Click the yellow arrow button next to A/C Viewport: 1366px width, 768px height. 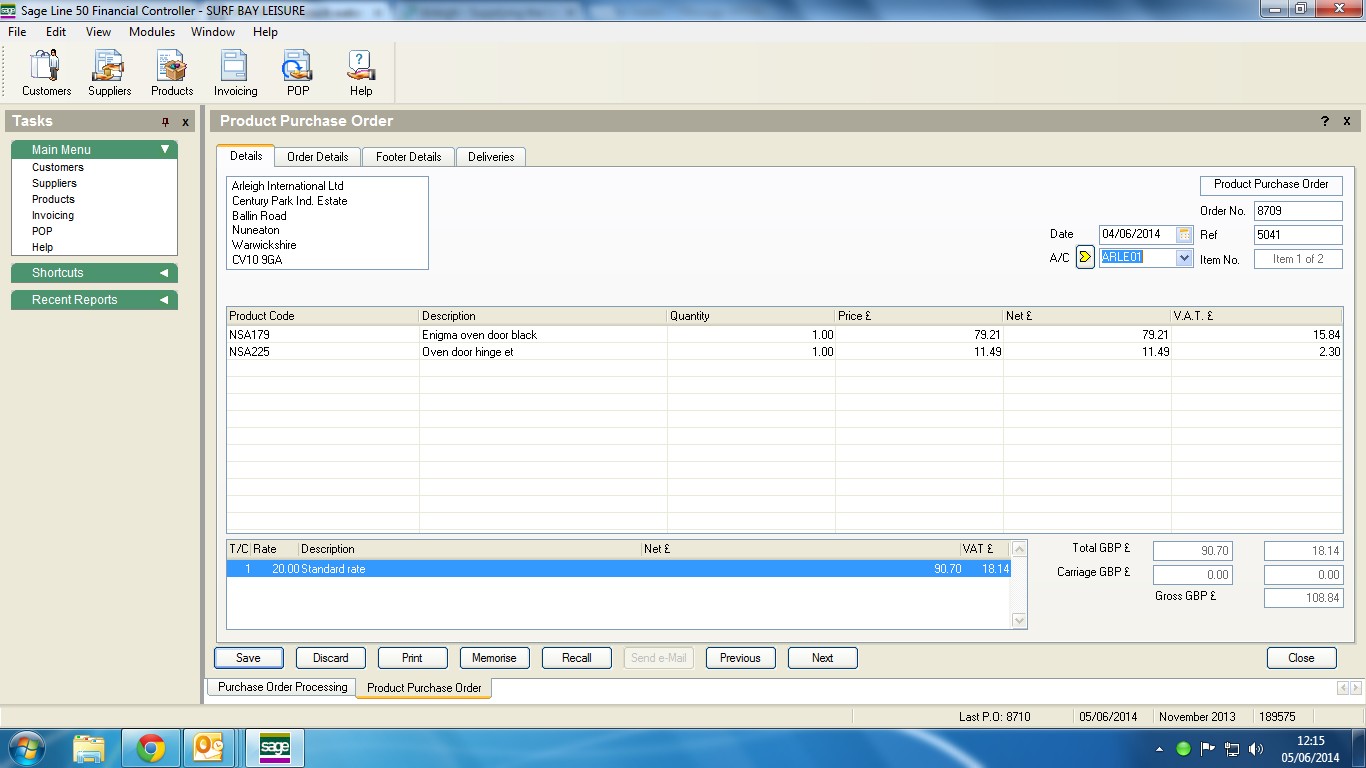pyautogui.click(x=1085, y=257)
